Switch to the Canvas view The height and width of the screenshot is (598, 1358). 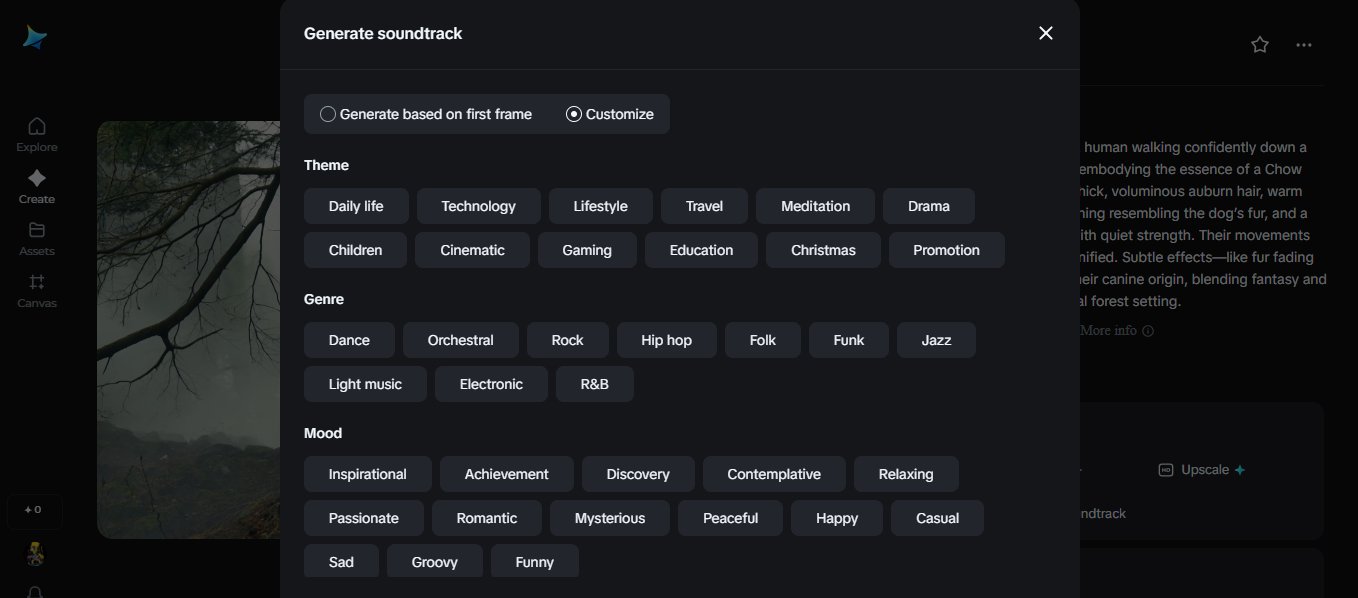pyautogui.click(x=36, y=290)
